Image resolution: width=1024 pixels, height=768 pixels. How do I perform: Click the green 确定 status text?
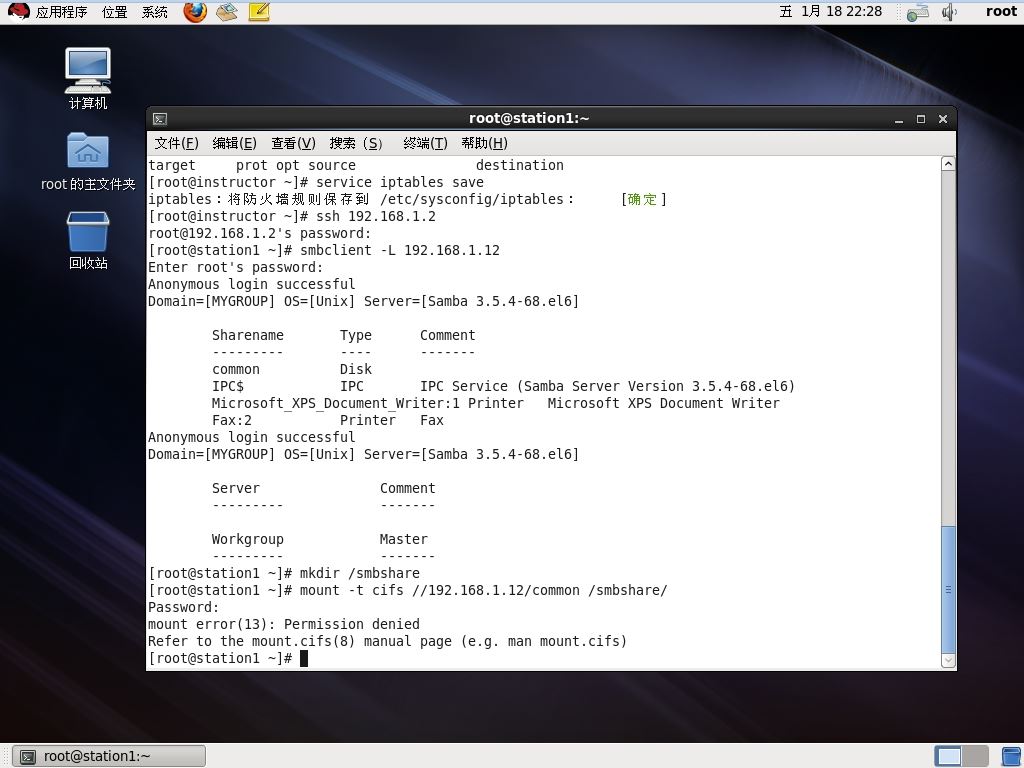(642, 199)
